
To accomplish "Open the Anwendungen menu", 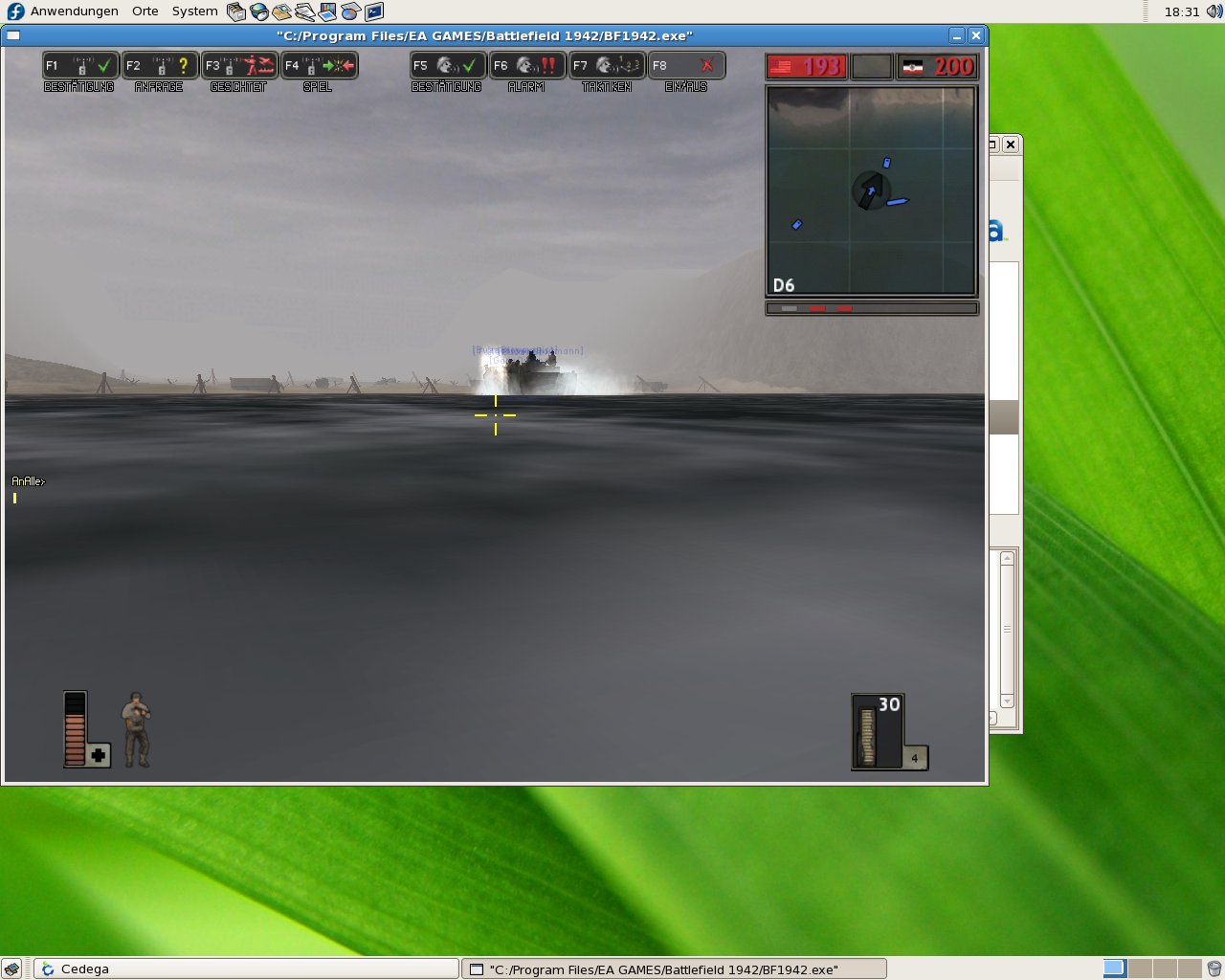I will tap(75, 11).
